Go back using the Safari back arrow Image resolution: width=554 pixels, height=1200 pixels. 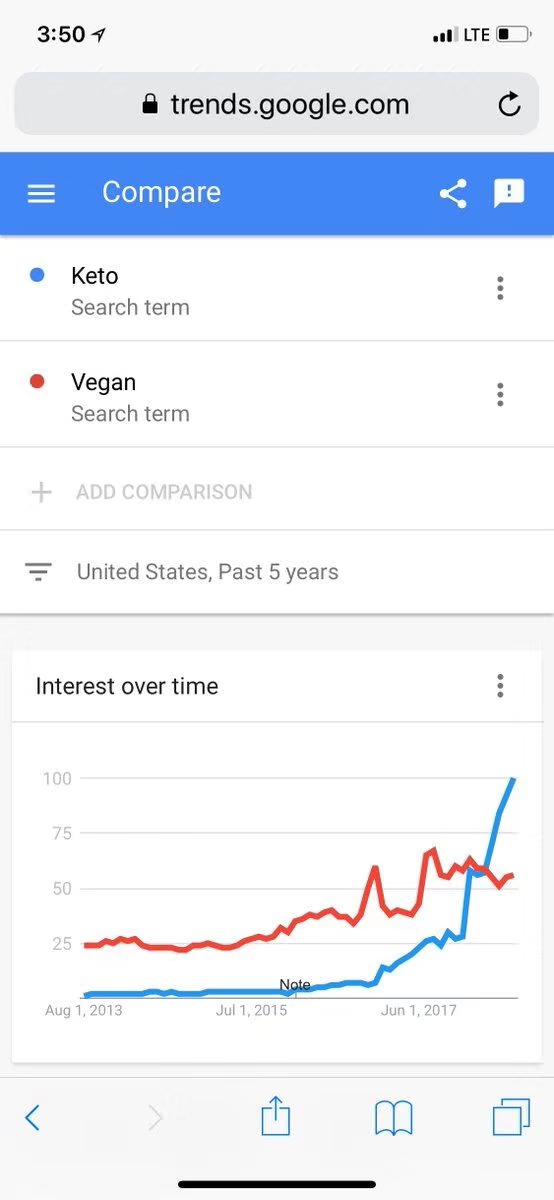[32, 1118]
